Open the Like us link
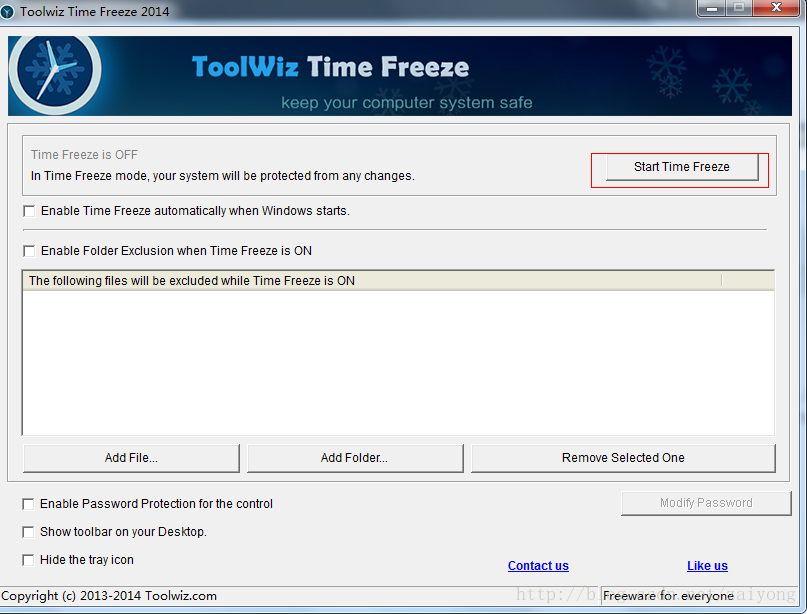807x614 pixels. click(x=707, y=566)
